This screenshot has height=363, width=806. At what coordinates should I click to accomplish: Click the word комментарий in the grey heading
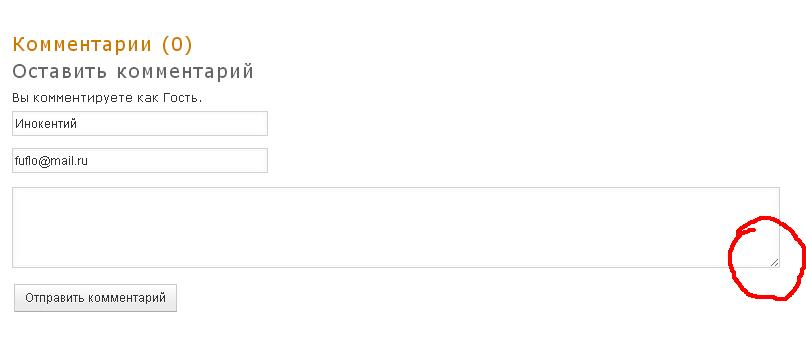185,71
